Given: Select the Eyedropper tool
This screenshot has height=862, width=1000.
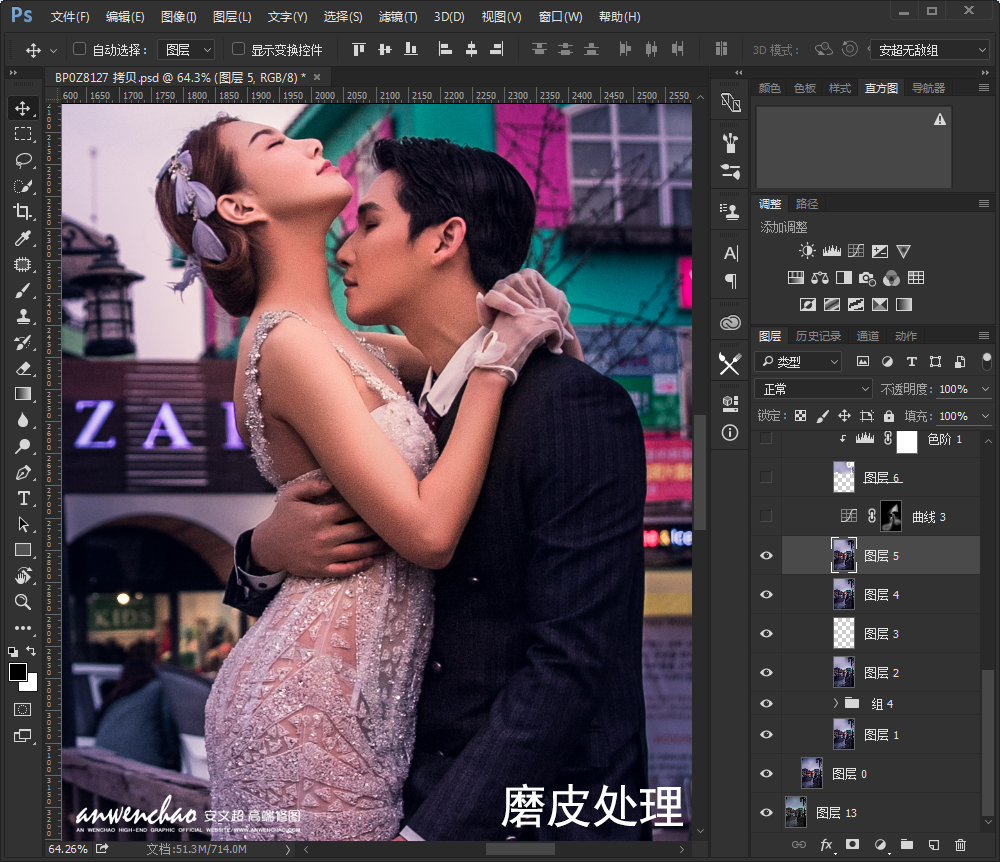Looking at the screenshot, I should click(23, 238).
